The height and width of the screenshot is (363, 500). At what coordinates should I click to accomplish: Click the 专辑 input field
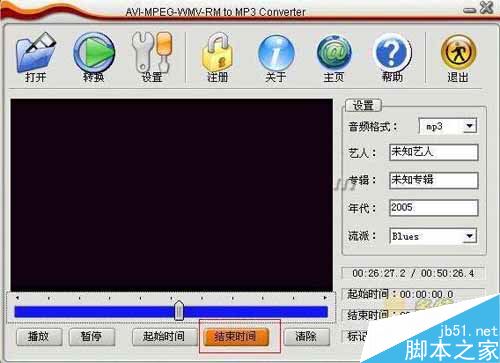coord(434,180)
